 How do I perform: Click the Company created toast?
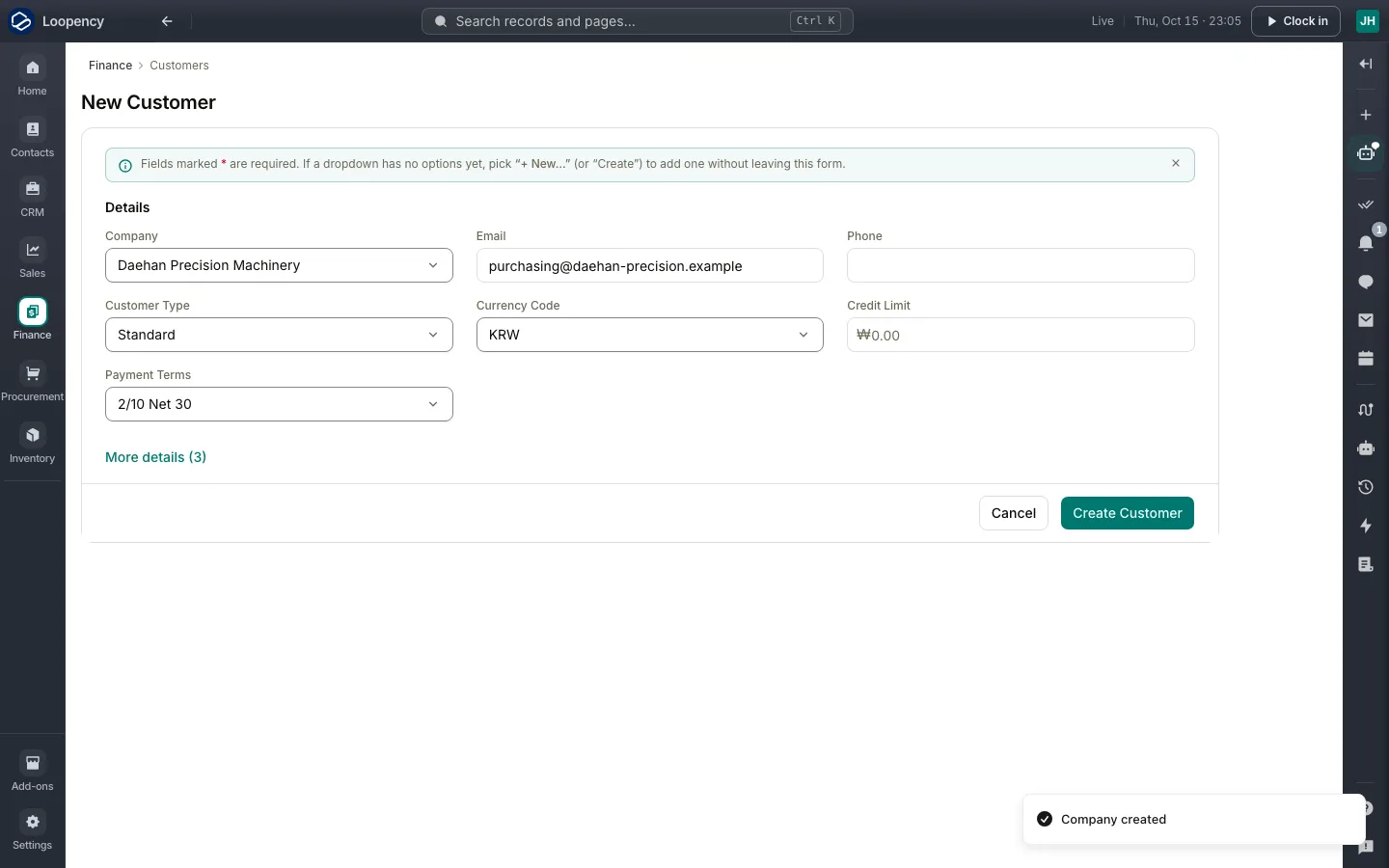(x=1194, y=820)
